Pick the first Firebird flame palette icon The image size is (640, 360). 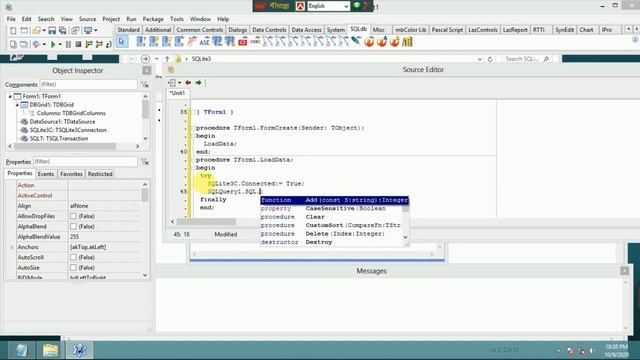[369, 42]
